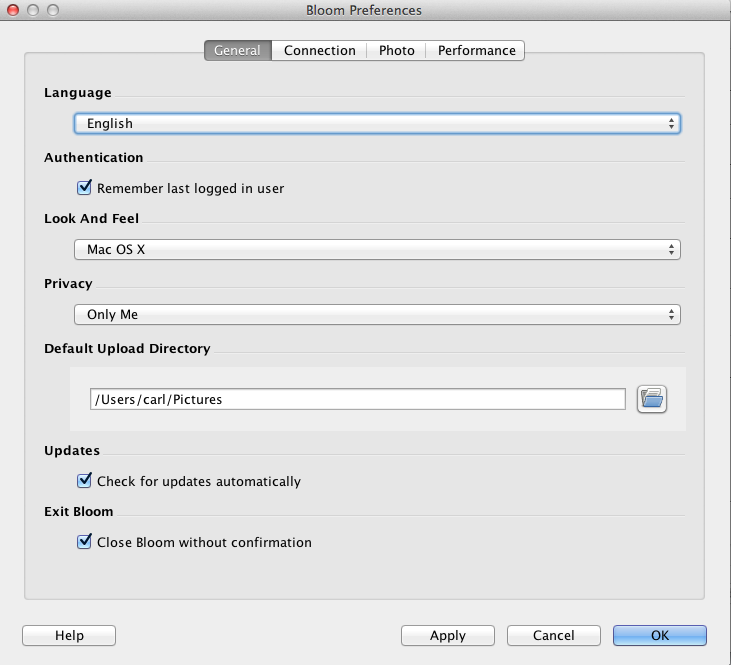The image size is (731, 665).
Task: Open the Performance tab
Action: click(476, 50)
